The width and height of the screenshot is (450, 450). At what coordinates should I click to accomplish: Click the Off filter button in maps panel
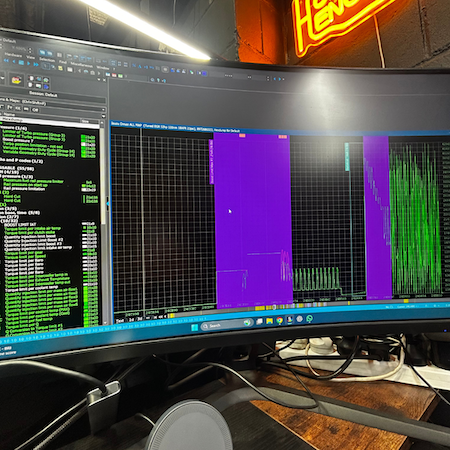coord(35,110)
